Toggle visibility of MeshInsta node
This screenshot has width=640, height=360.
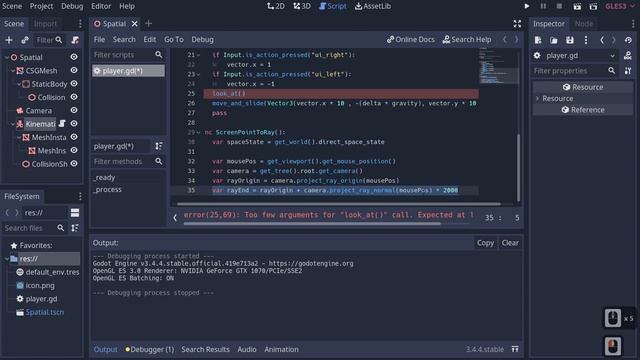[74, 137]
